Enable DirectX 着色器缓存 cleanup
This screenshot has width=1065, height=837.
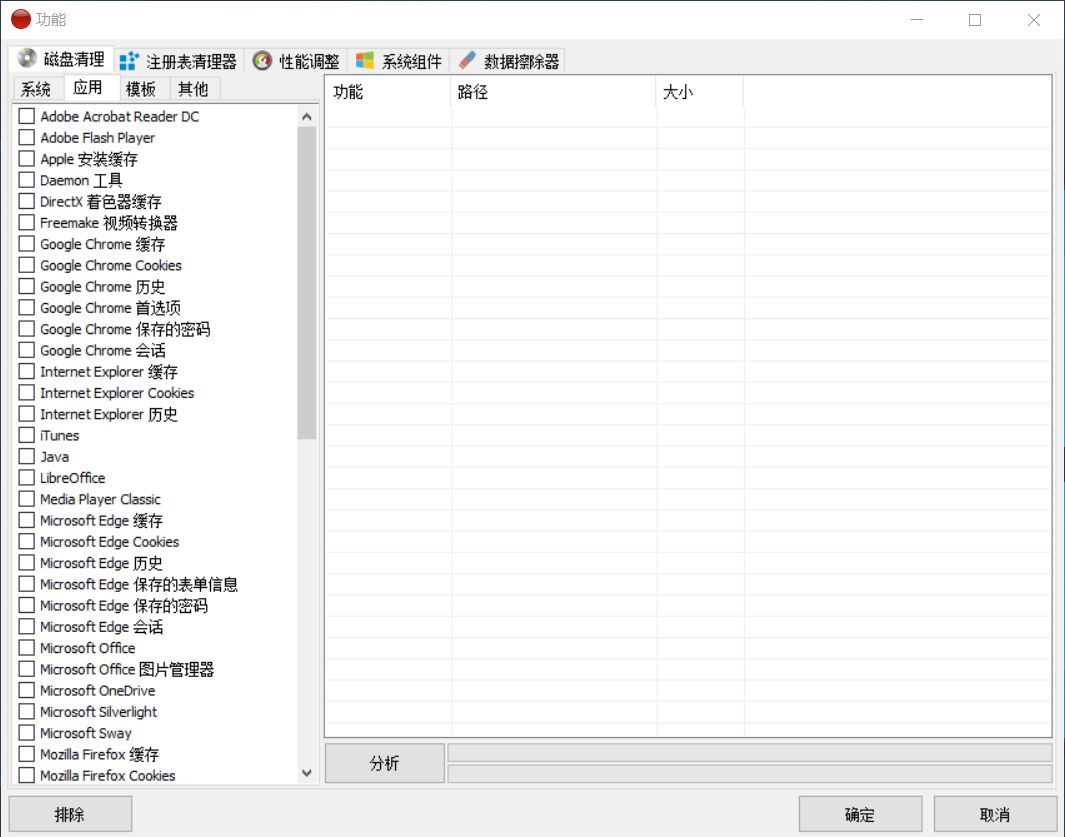pos(25,201)
